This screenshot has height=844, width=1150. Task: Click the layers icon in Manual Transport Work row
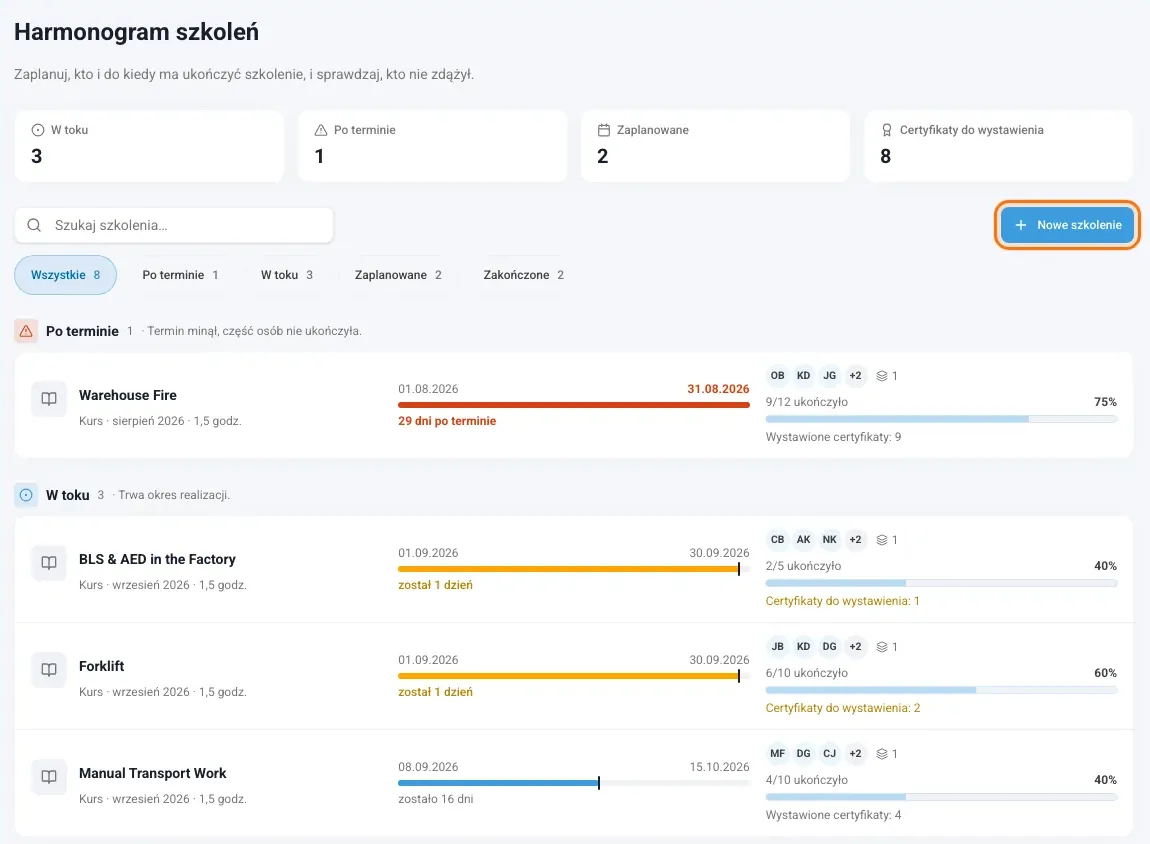coord(882,754)
